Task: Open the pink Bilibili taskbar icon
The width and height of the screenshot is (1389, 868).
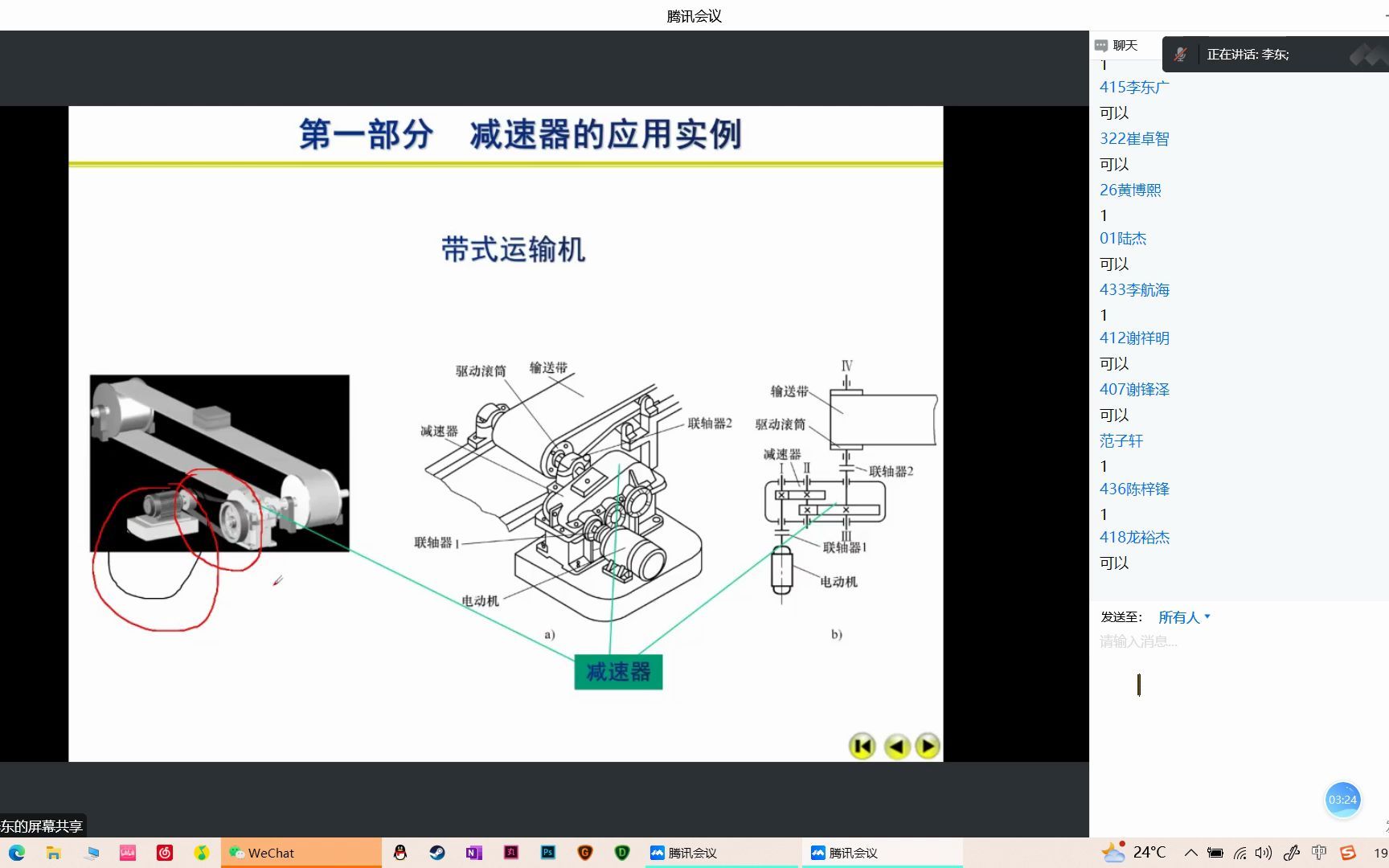Action: click(x=128, y=853)
